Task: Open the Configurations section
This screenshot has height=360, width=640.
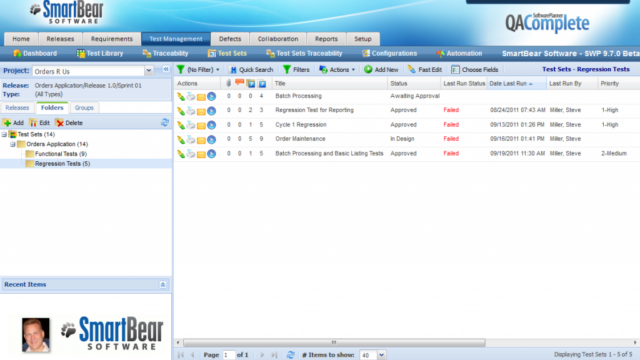Action: point(389,53)
